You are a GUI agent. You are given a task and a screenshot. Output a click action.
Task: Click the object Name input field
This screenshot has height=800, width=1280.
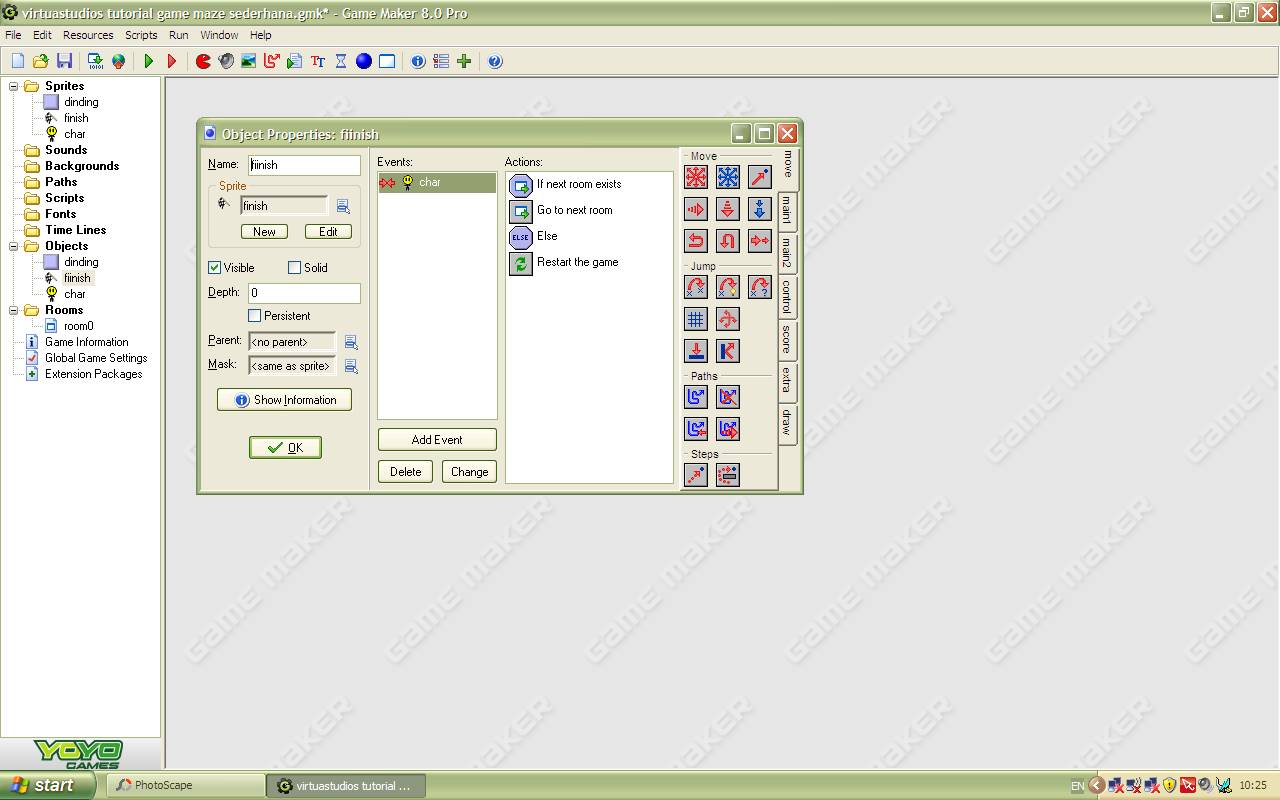304,165
